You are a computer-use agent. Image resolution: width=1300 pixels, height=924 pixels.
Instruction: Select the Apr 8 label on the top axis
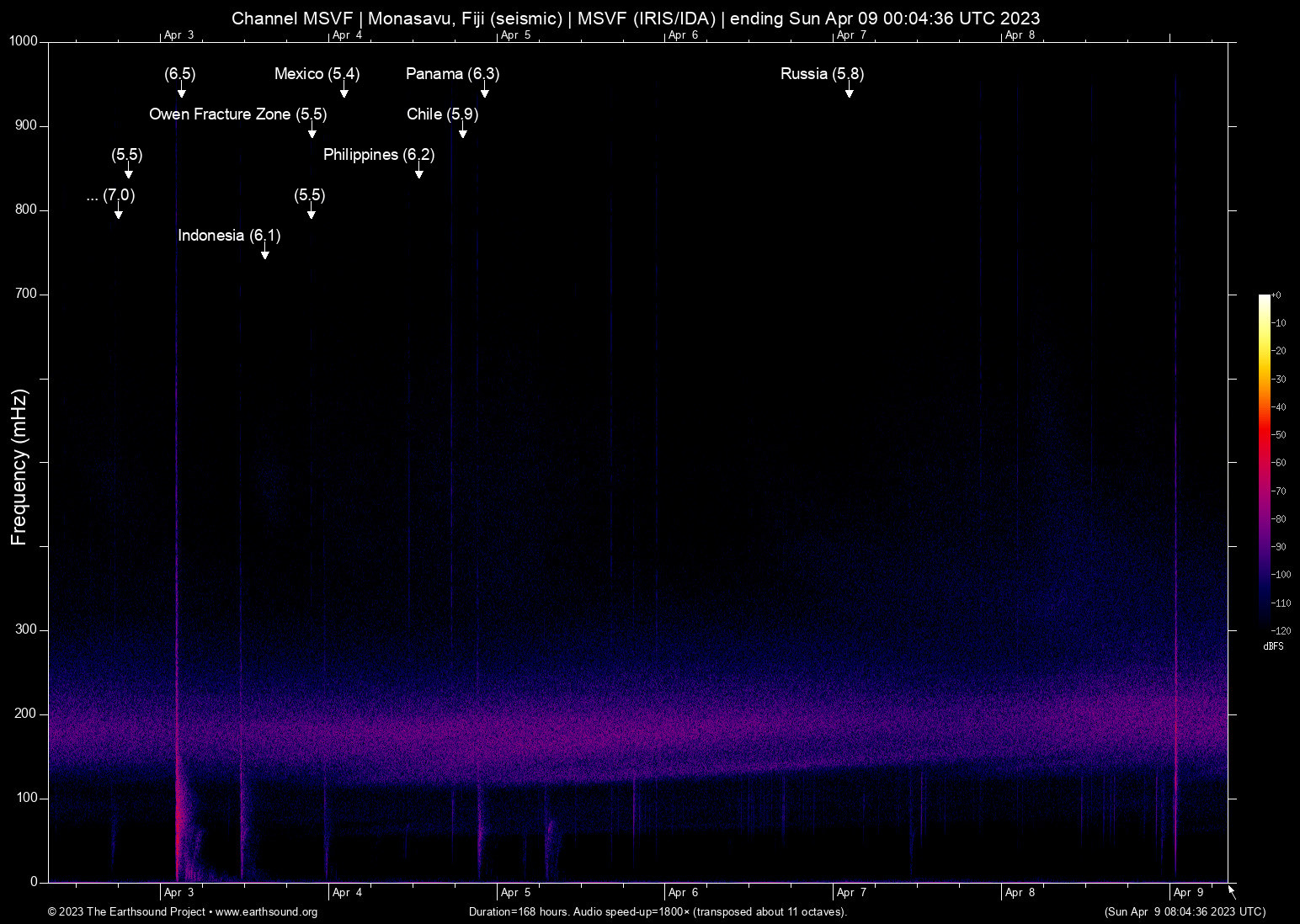(1020, 35)
